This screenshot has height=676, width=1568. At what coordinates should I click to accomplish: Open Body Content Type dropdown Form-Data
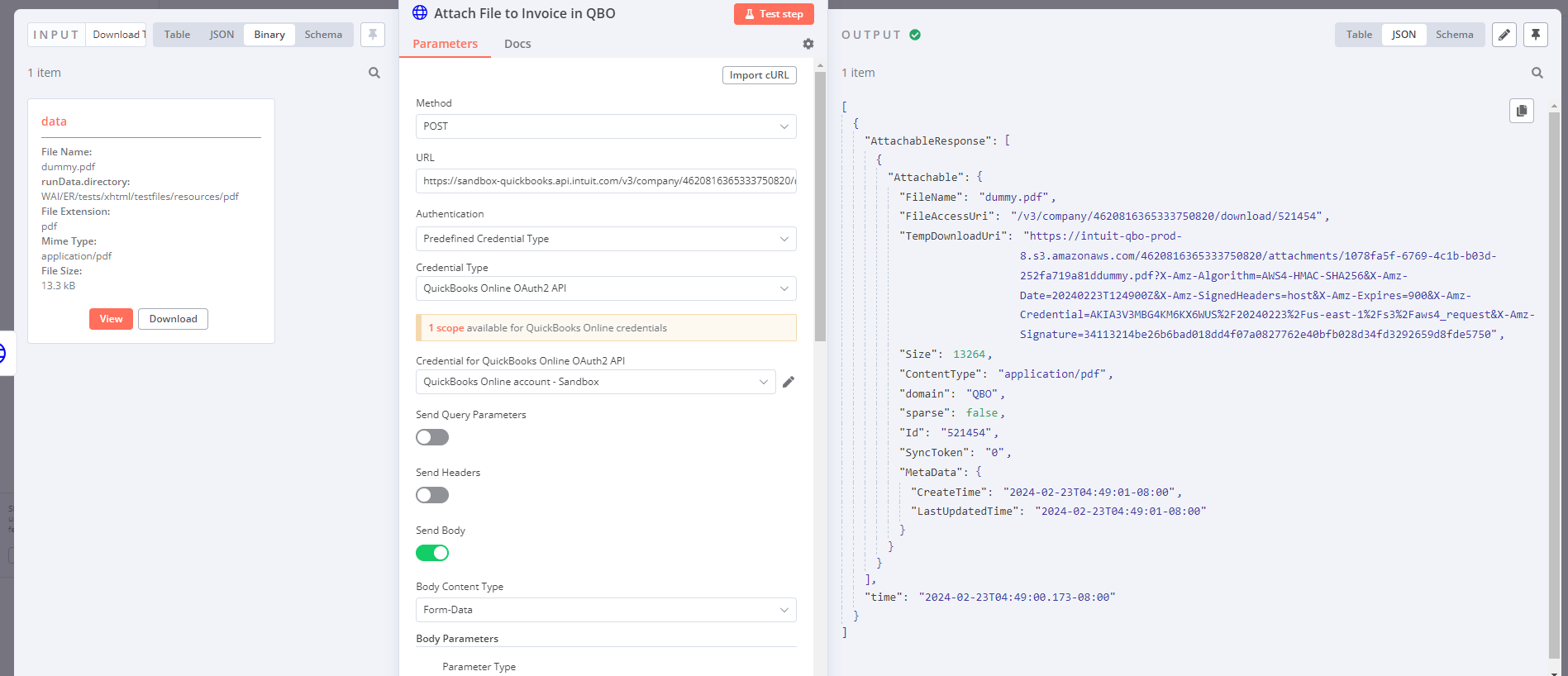tap(606, 610)
